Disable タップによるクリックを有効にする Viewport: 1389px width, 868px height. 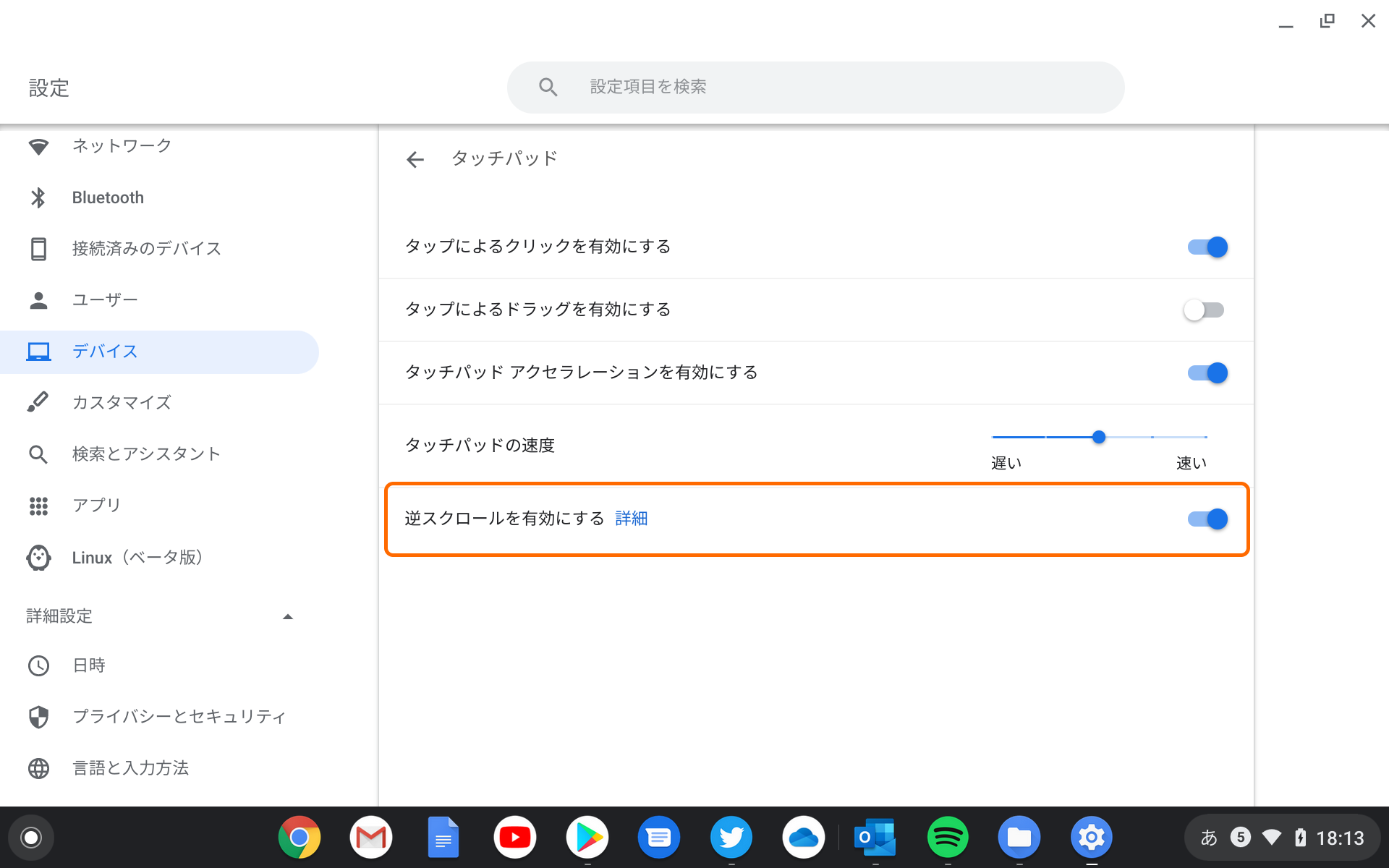coord(1207,247)
